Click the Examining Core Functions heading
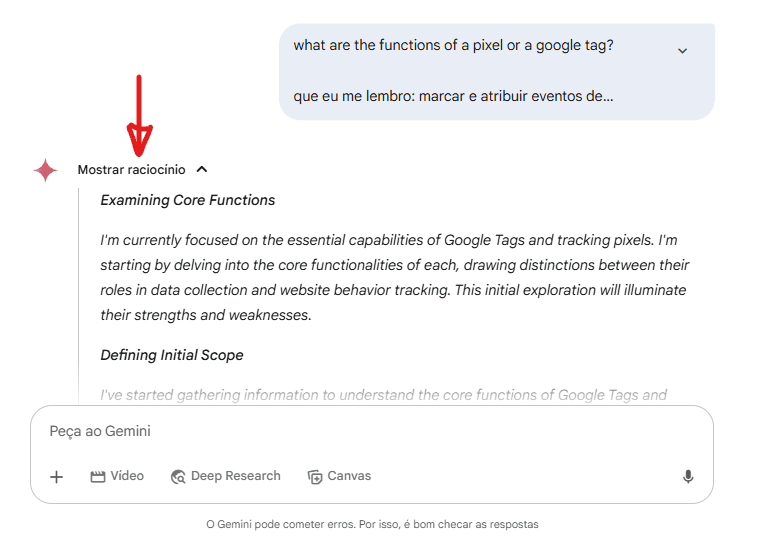Screen dimensions: 774x542 pyautogui.click(x=188, y=200)
